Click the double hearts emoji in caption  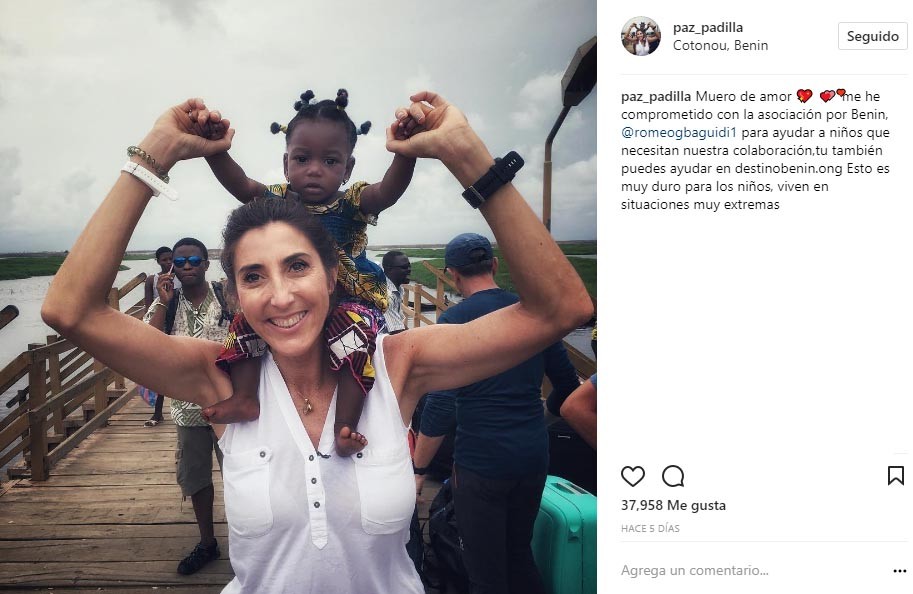pos(833,95)
